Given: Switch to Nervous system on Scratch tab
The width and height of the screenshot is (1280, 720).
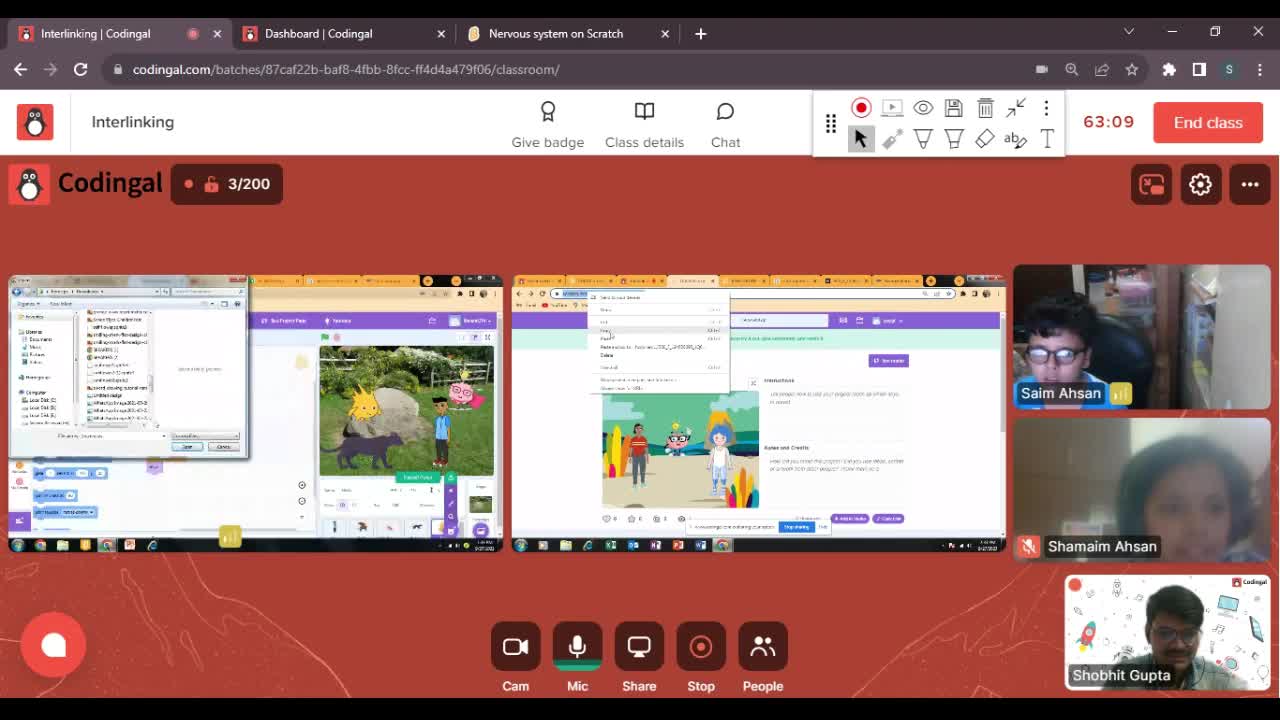Looking at the screenshot, I should click(x=555, y=33).
